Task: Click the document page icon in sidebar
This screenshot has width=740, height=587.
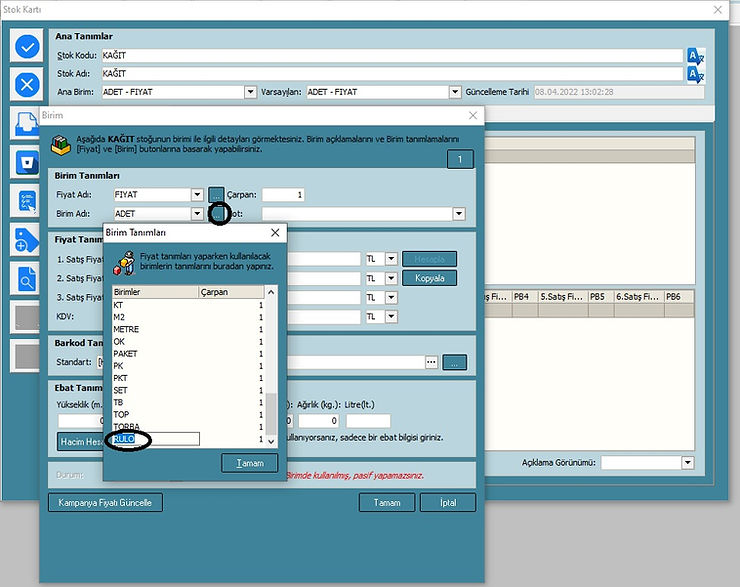Action: (x=24, y=124)
